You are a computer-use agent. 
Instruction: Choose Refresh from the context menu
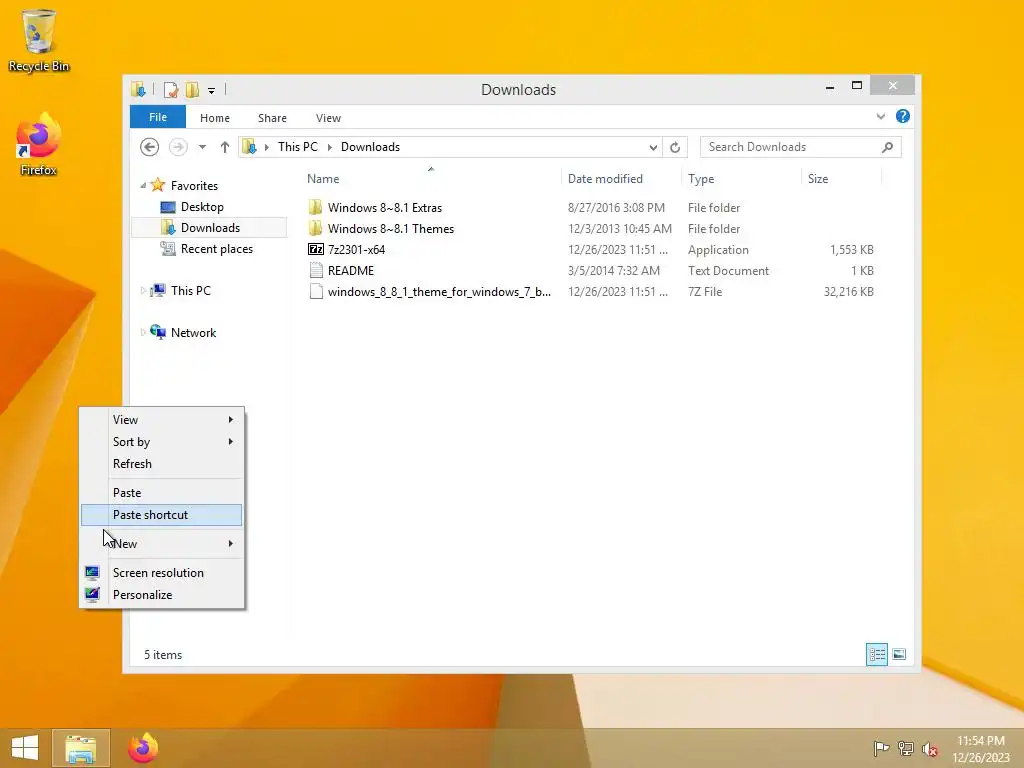[161, 464]
